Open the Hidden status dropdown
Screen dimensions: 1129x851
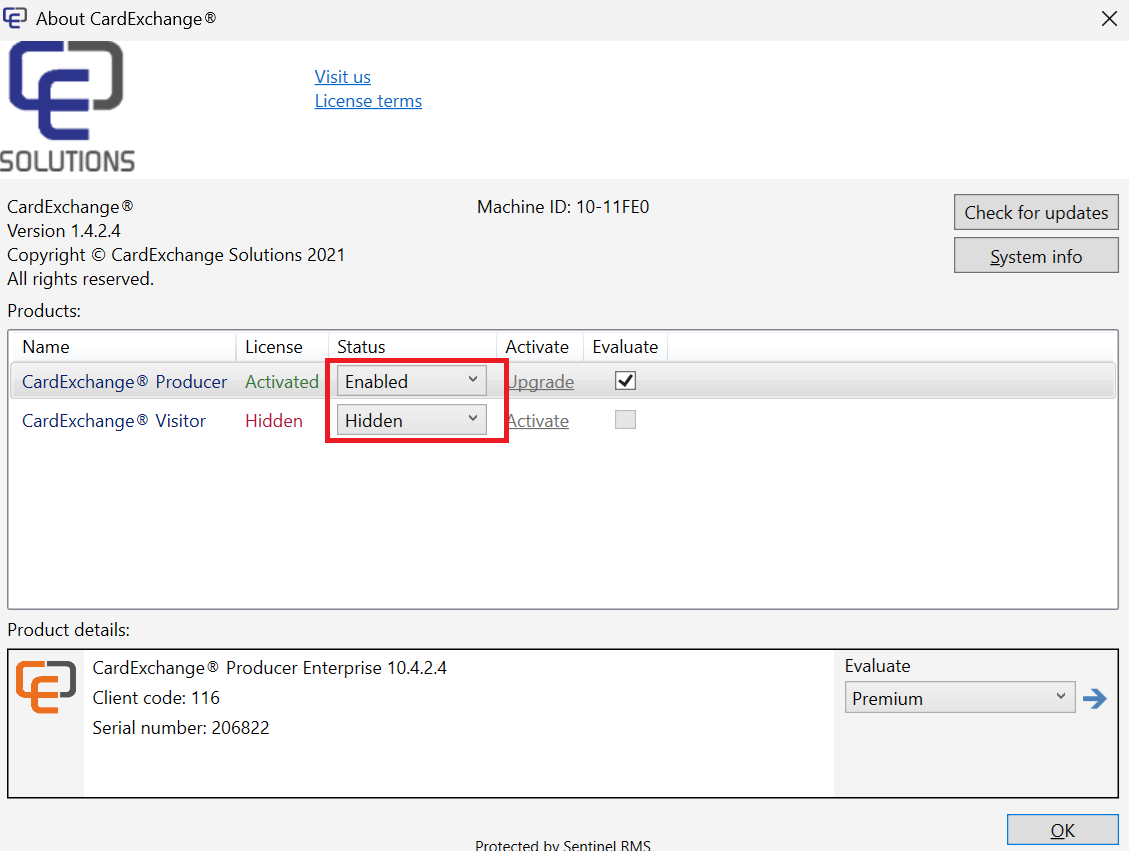tap(412, 420)
